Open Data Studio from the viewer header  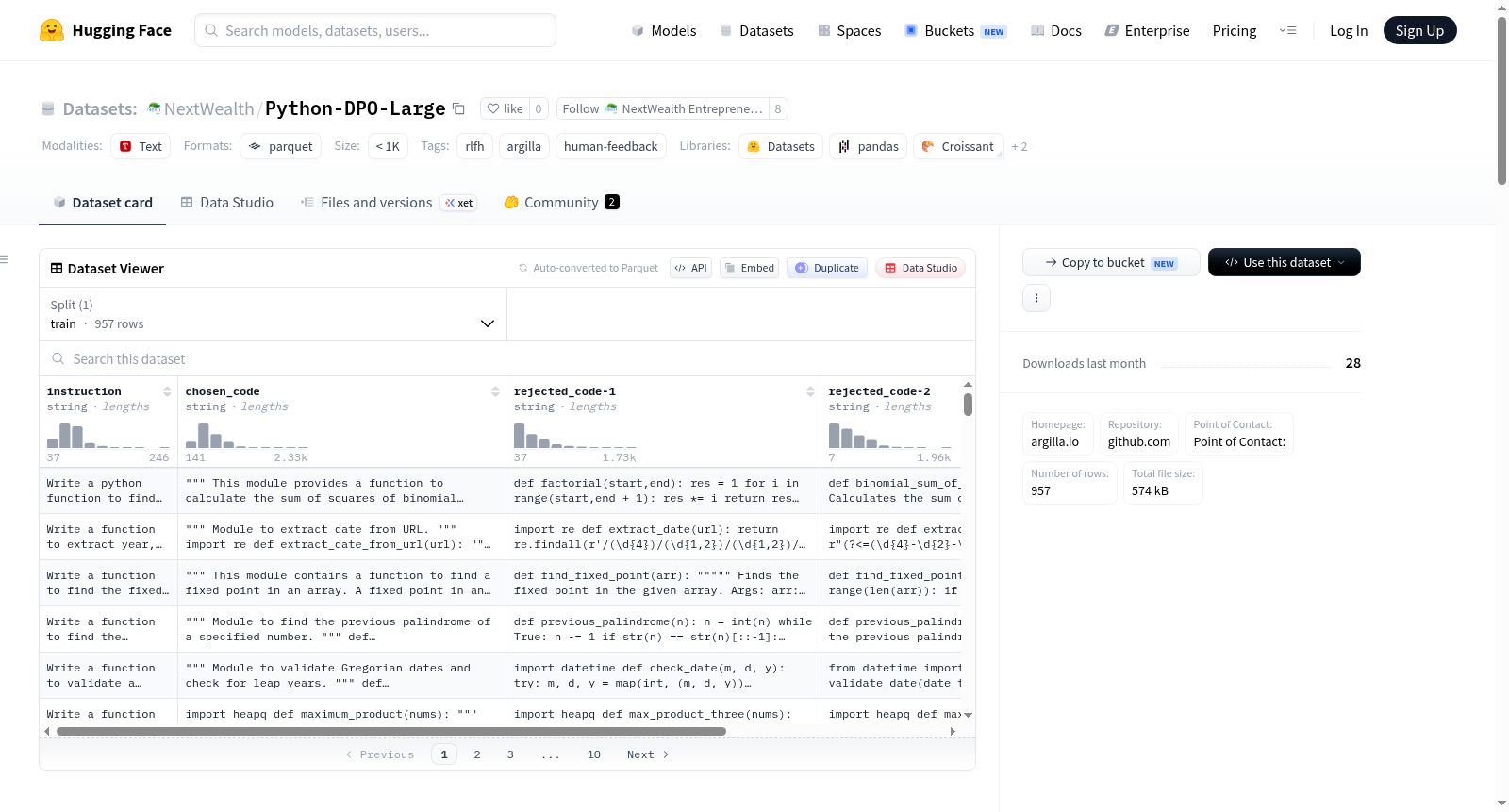(x=920, y=268)
